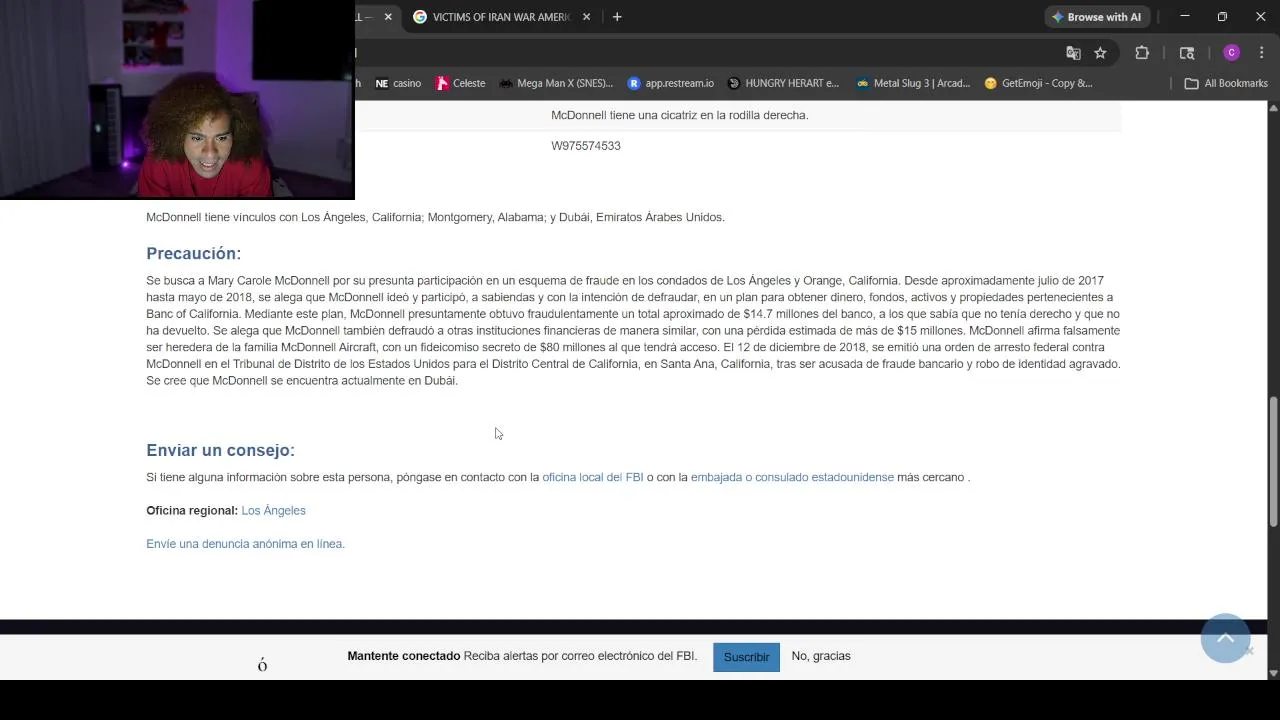Screen dimensions: 1280x720
Task: Open the Metal Slug 3 Arcade bookmark
Action: [x=913, y=83]
